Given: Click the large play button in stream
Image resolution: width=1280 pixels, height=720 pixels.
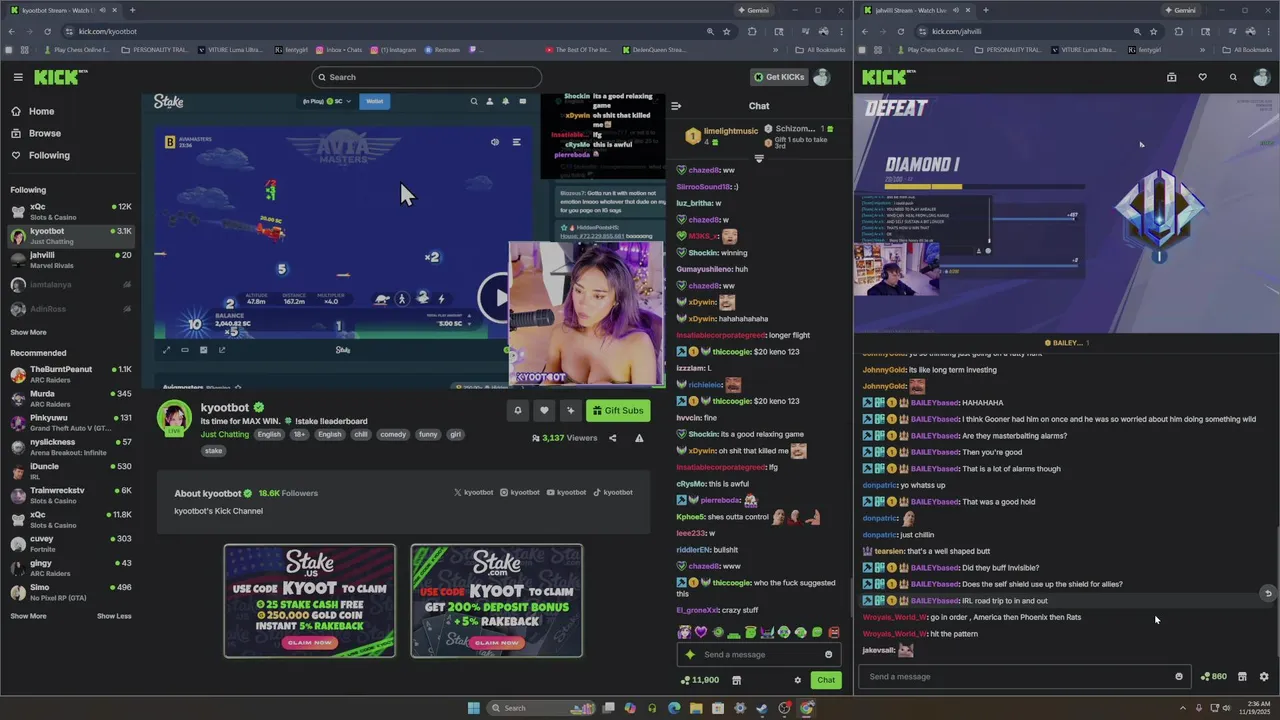Looking at the screenshot, I should [x=496, y=298].
